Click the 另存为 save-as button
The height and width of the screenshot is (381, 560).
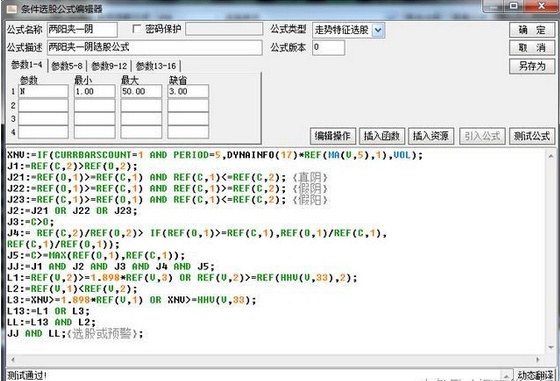point(532,66)
